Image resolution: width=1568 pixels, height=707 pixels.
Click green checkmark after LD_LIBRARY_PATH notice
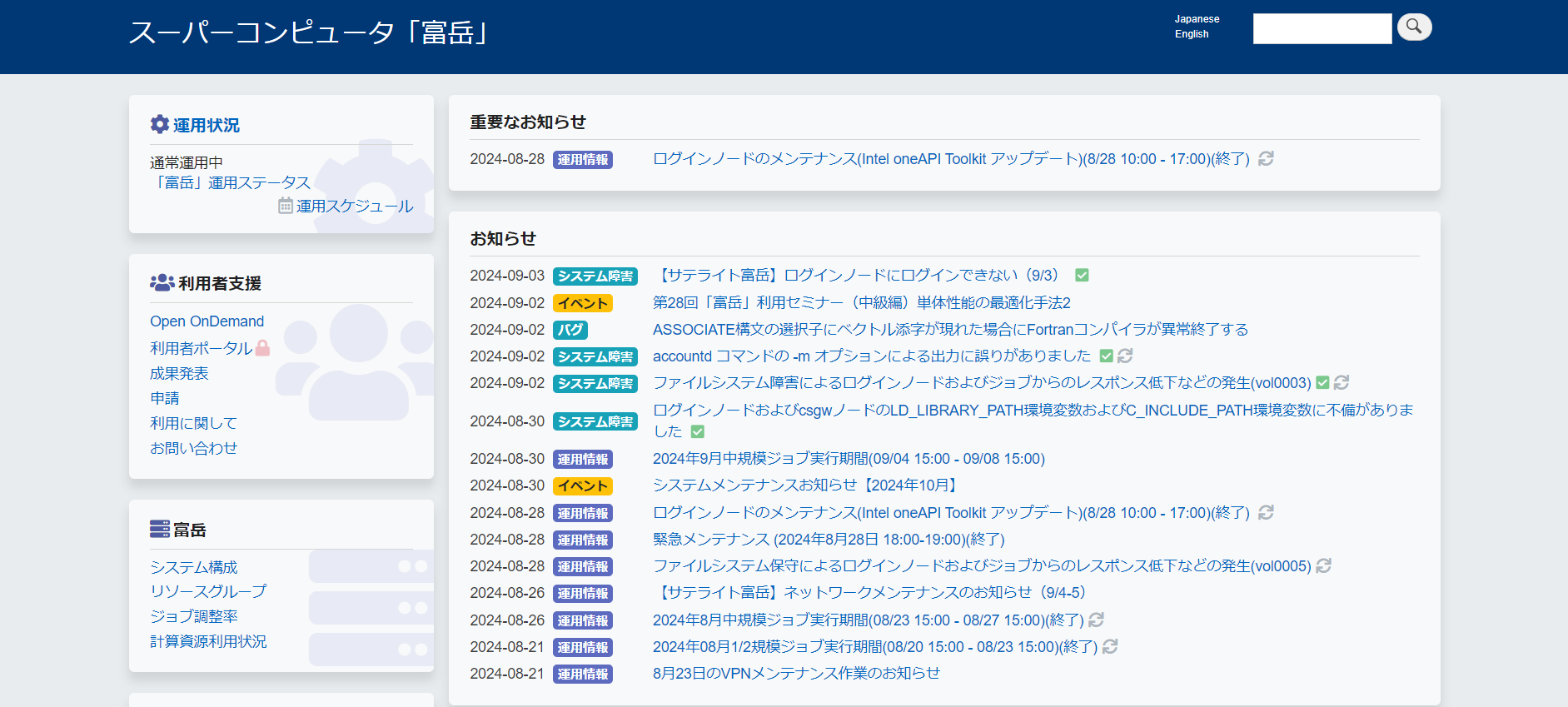coord(698,431)
